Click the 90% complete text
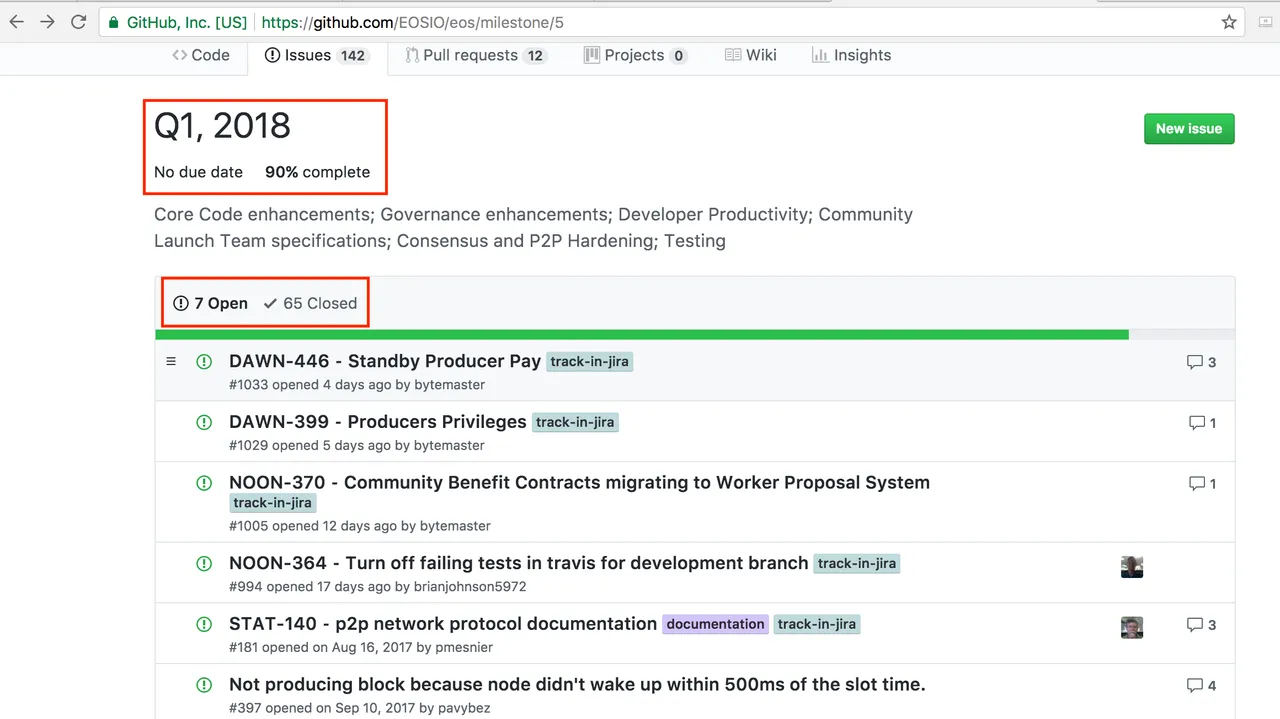Screen dimensions: 1280x719 click(317, 172)
